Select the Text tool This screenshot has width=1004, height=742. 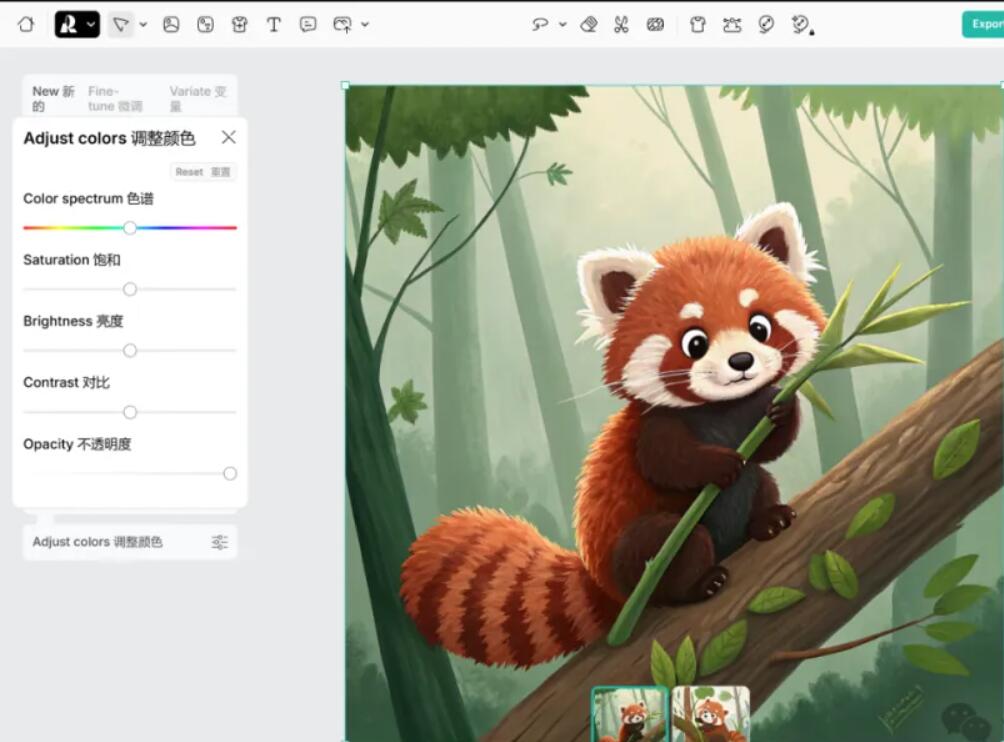pyautogui.click(x=273, y=24)
